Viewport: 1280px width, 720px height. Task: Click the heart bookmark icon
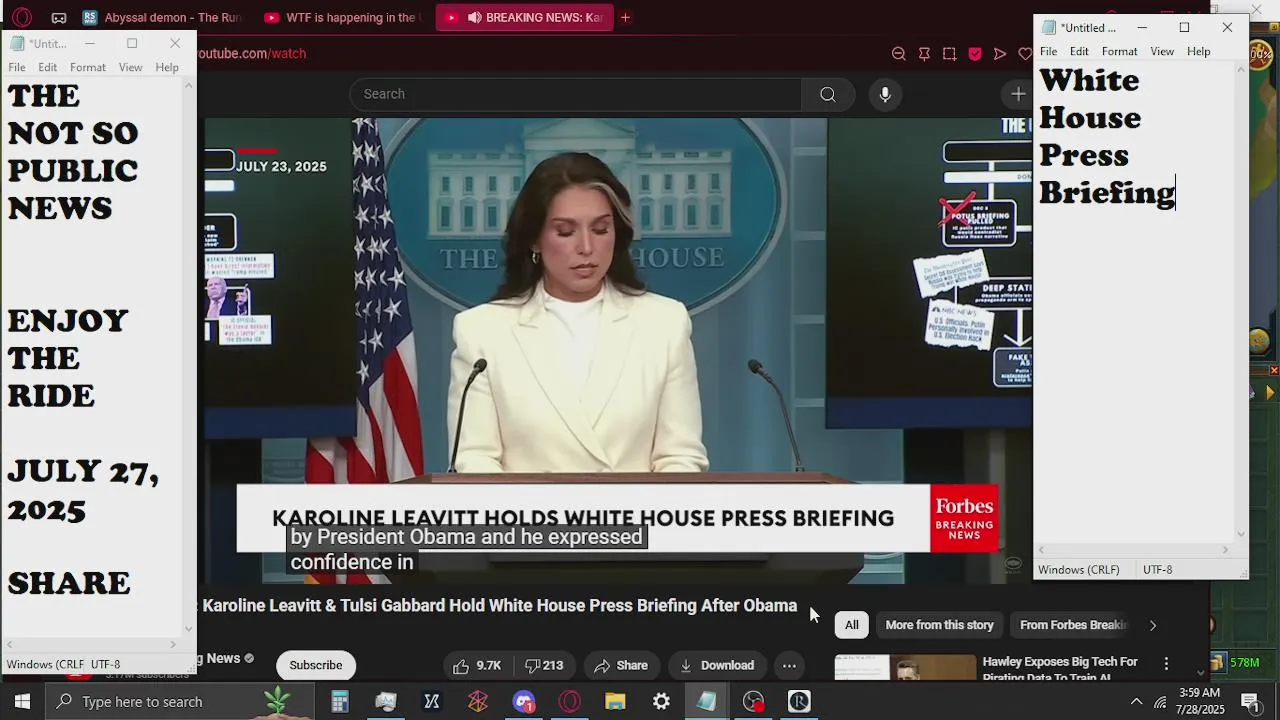pyautogui.click(x=1025, y=53)
